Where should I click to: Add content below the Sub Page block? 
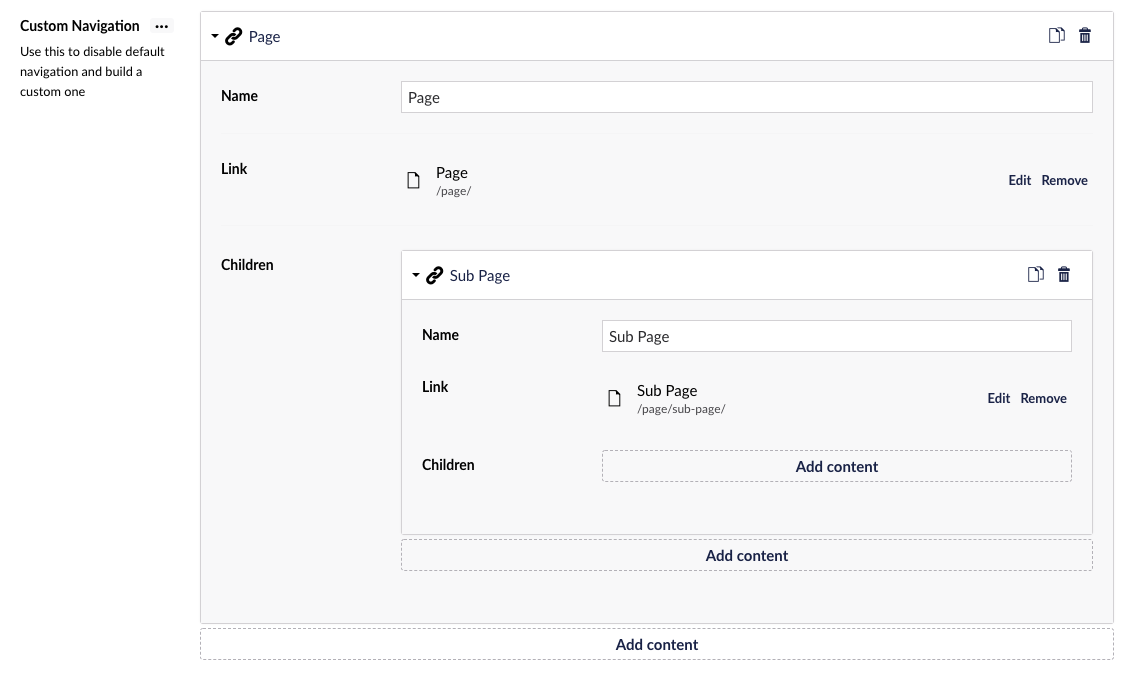click(x=746, y=556)
